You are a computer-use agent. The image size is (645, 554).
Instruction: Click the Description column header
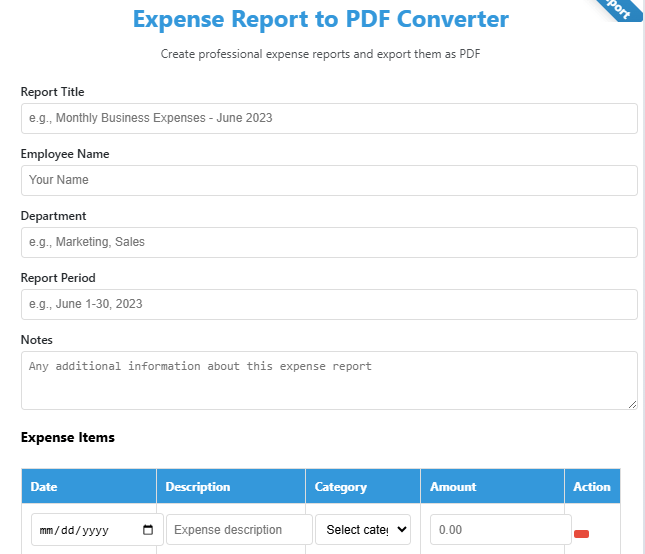click(x=231, y=487)
